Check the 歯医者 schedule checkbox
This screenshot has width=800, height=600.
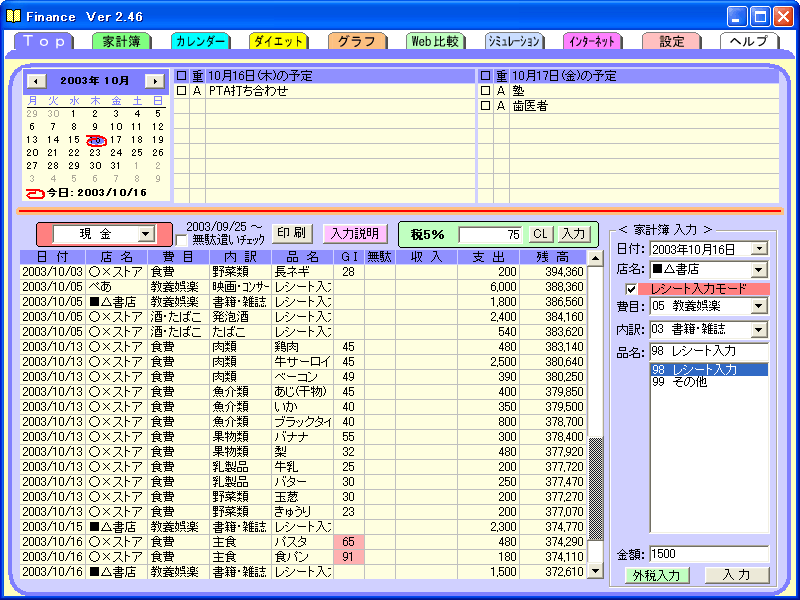coord(485,106)
